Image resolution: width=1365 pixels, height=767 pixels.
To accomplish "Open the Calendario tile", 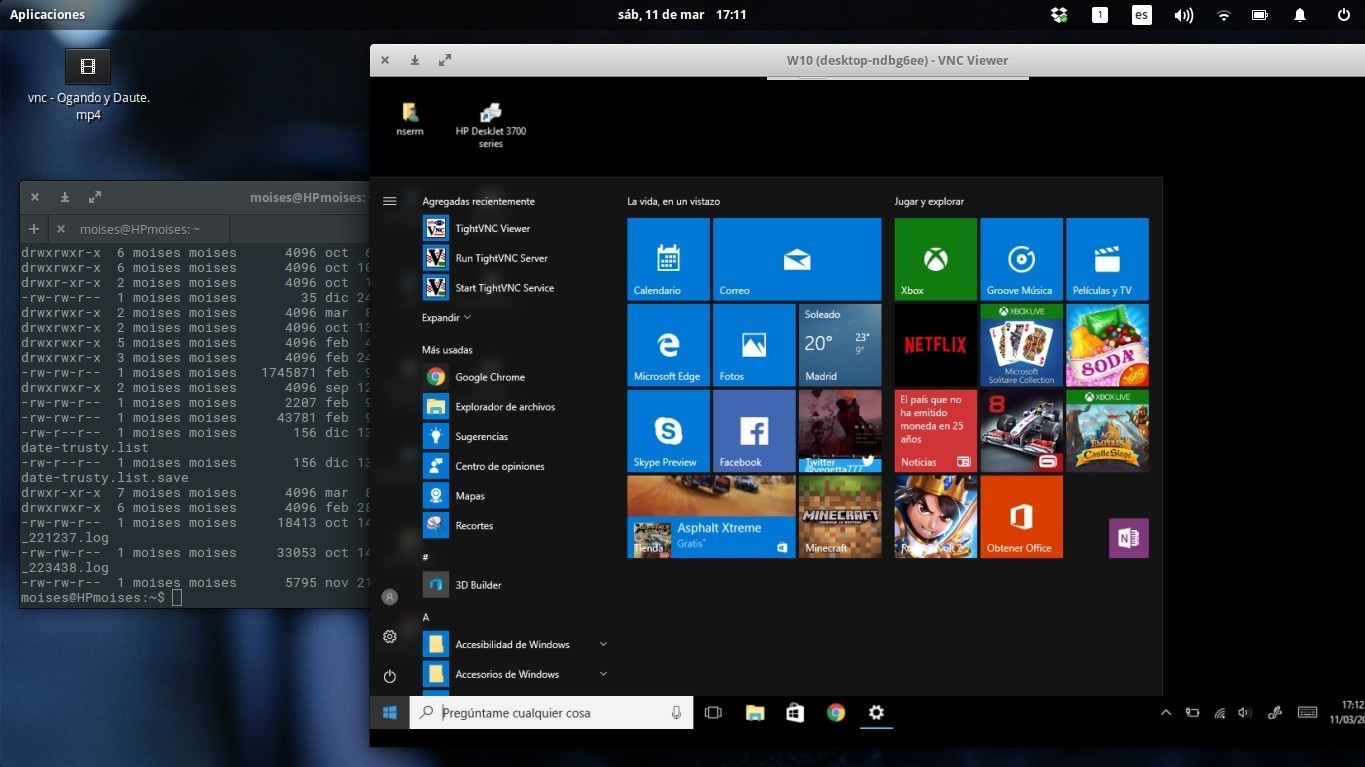I will click(x=668, y=259).
